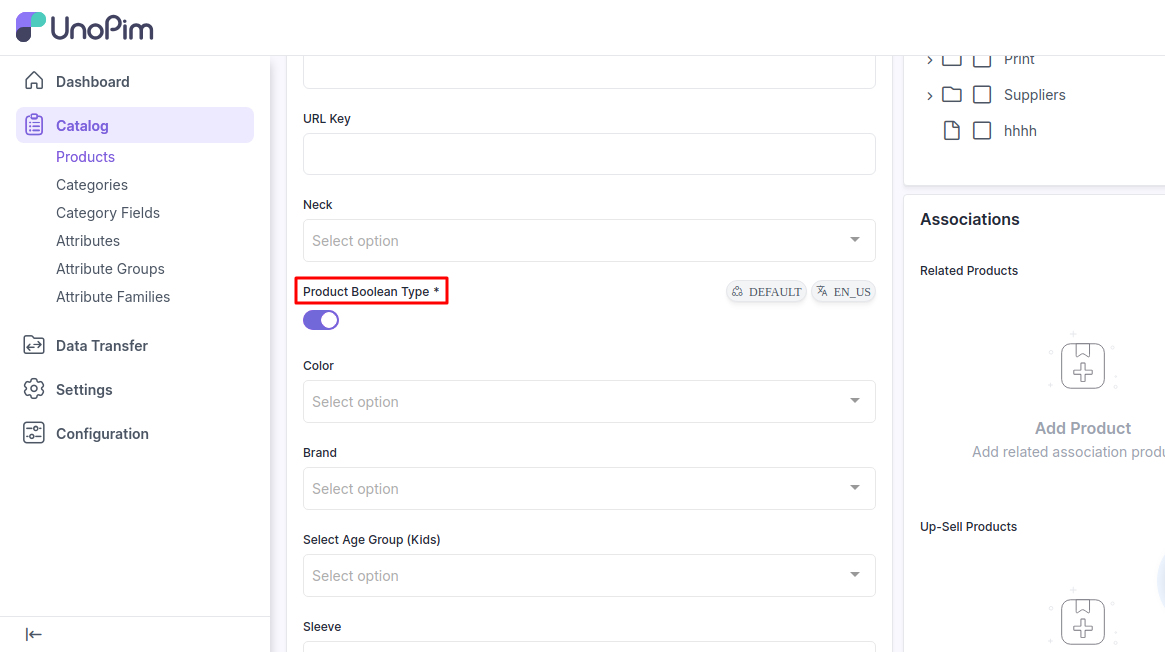Open the Brand select dropdown

point(589,489)
